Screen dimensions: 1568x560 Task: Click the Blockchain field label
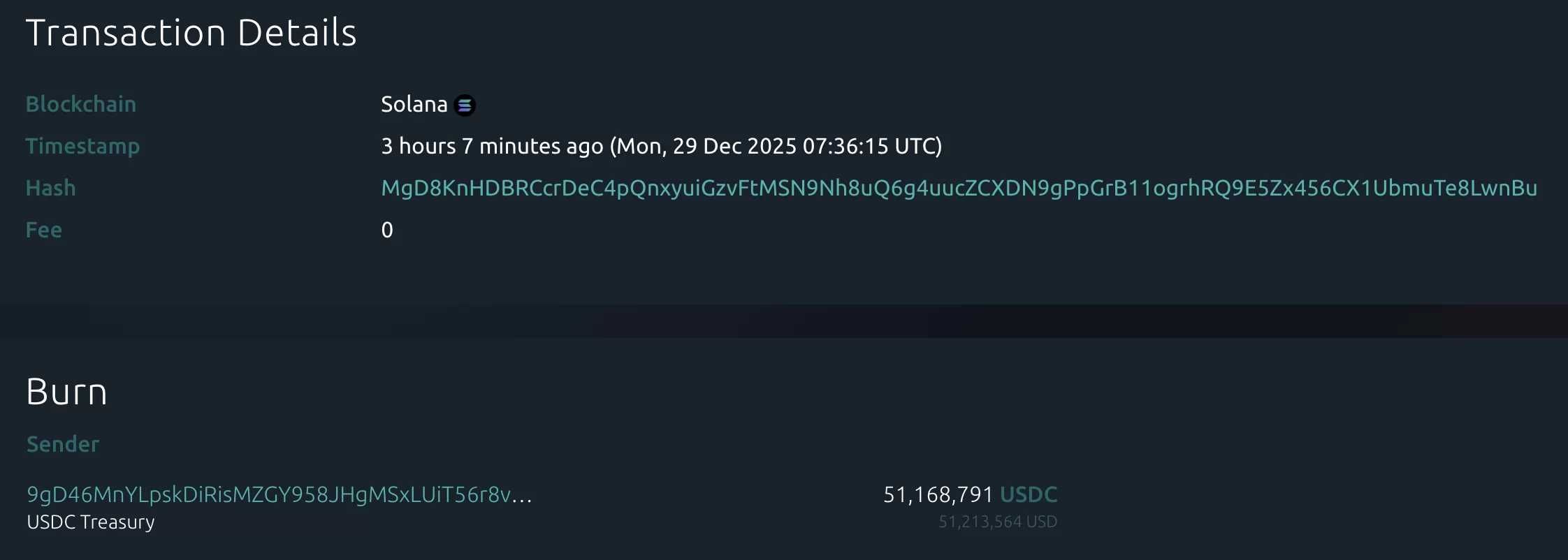coord(81,104)
